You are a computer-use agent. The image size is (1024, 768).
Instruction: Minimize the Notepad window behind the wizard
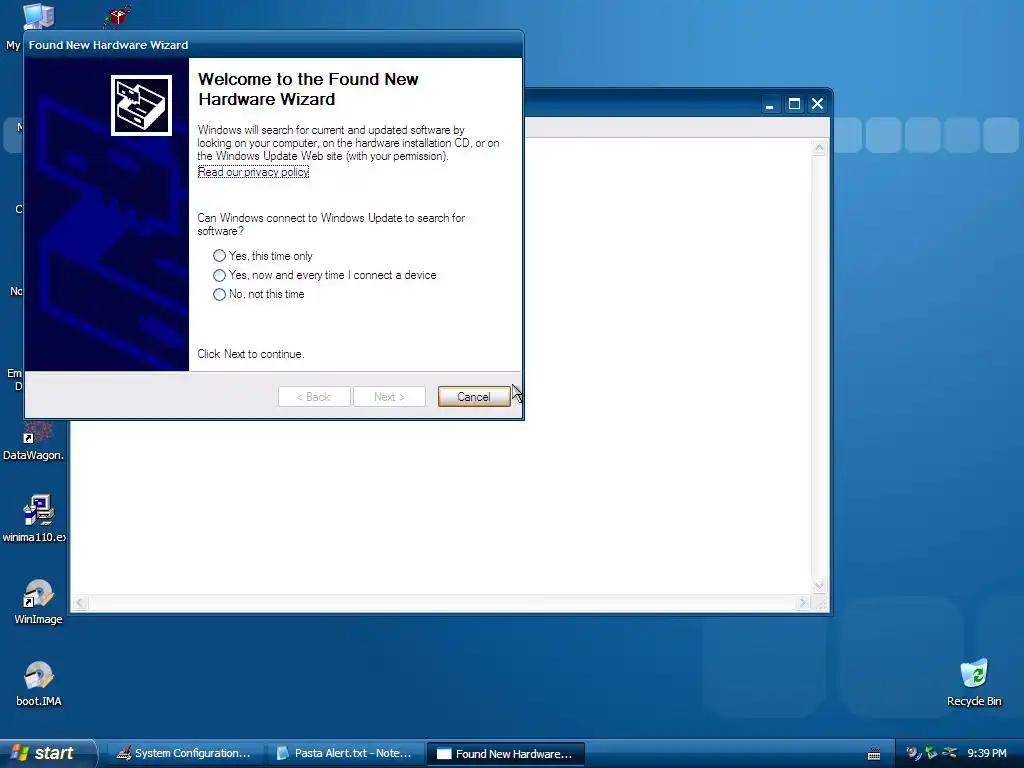click(x=770, y=104)
